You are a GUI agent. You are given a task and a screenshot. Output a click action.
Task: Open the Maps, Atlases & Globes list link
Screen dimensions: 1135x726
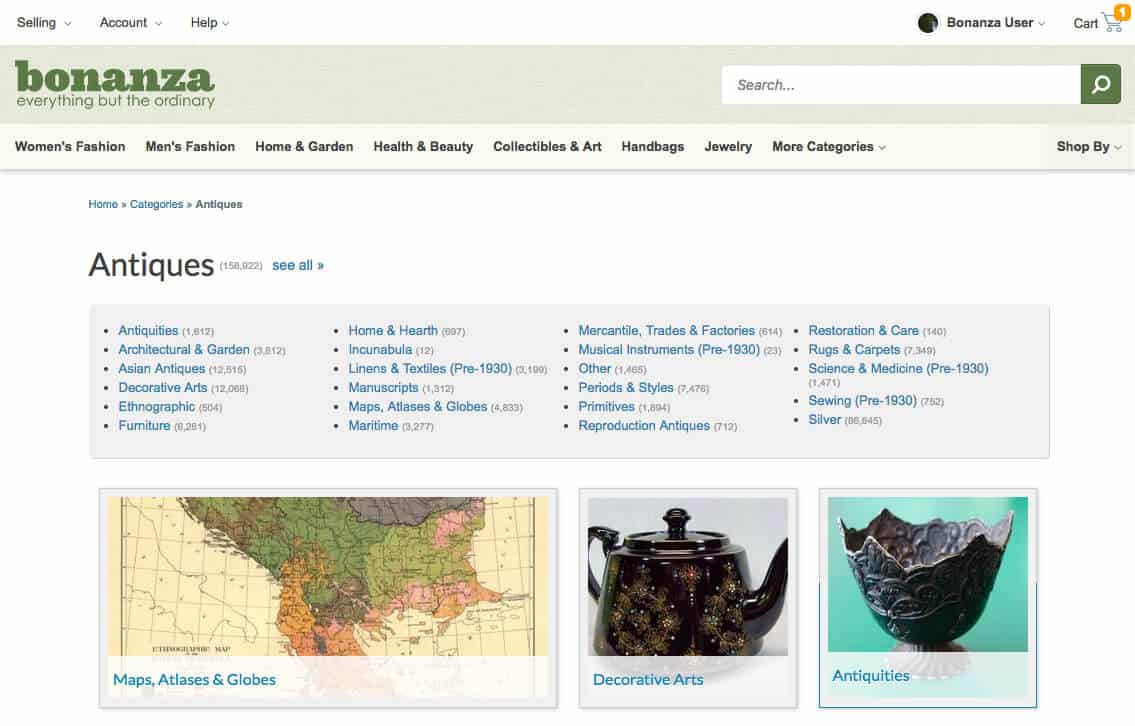pos(418,406)
